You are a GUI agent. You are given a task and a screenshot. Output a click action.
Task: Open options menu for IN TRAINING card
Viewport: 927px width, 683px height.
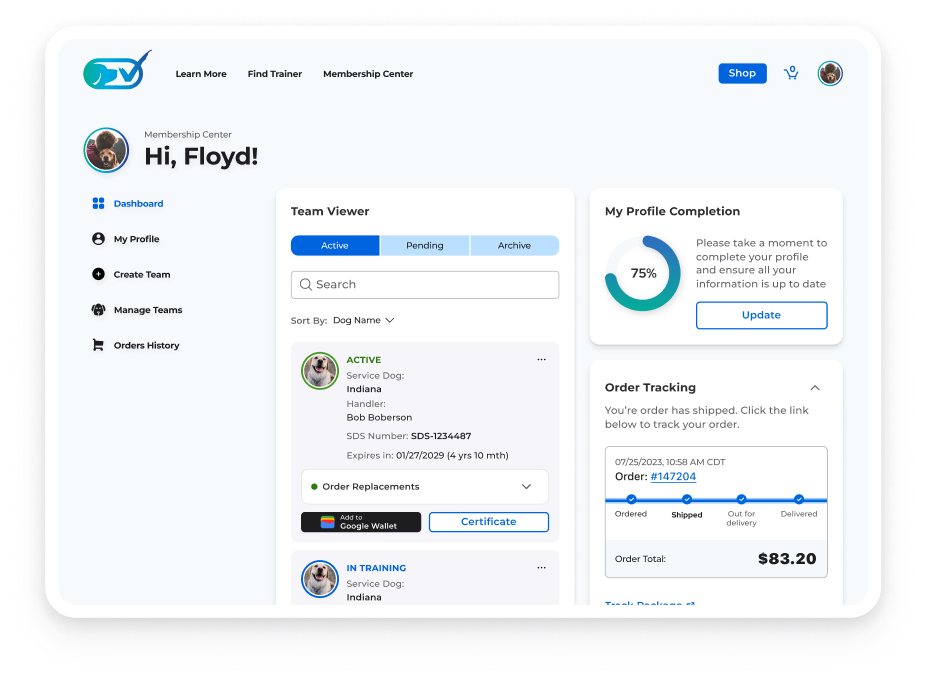tap(542, 568)
